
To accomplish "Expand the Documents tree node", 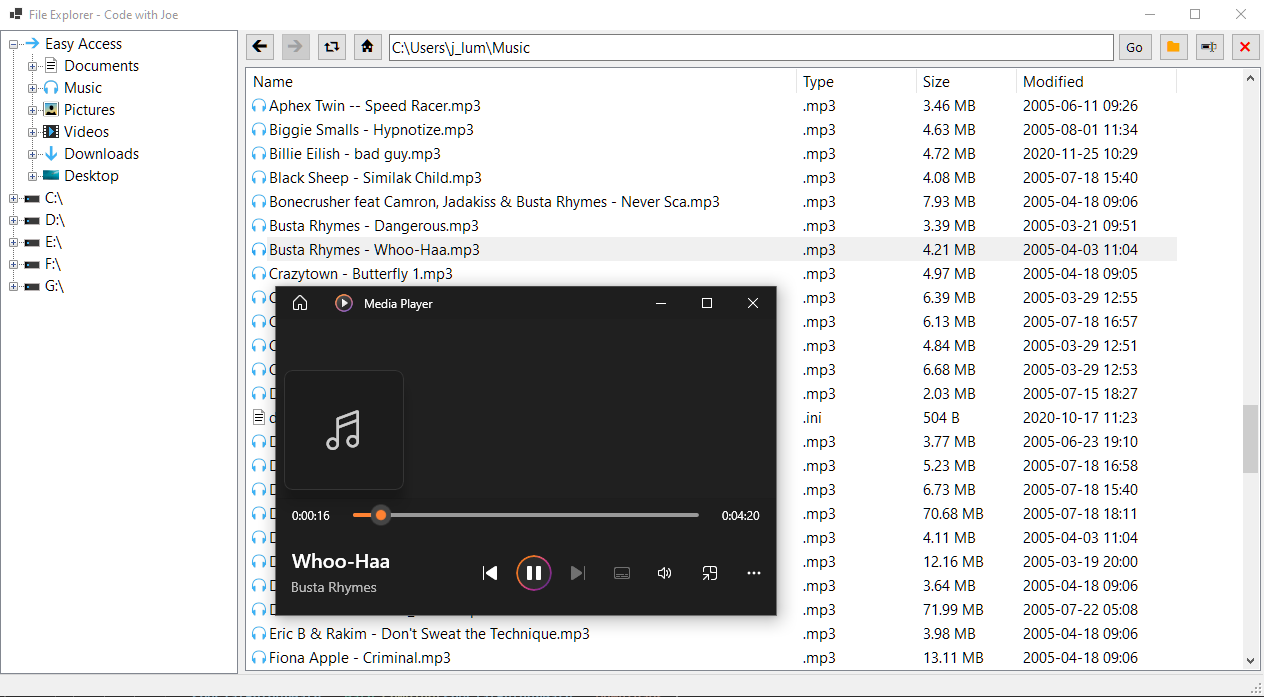I will [x=30, y=65].
